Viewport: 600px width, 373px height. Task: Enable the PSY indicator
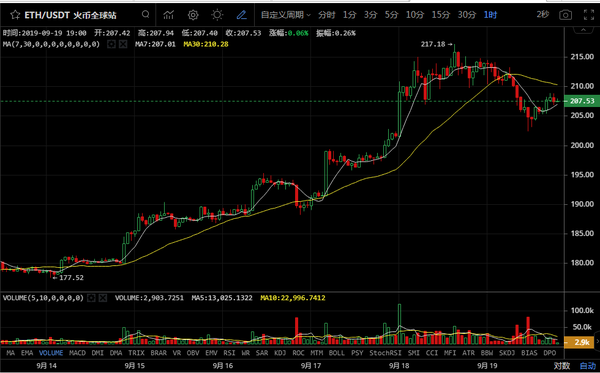357,353
